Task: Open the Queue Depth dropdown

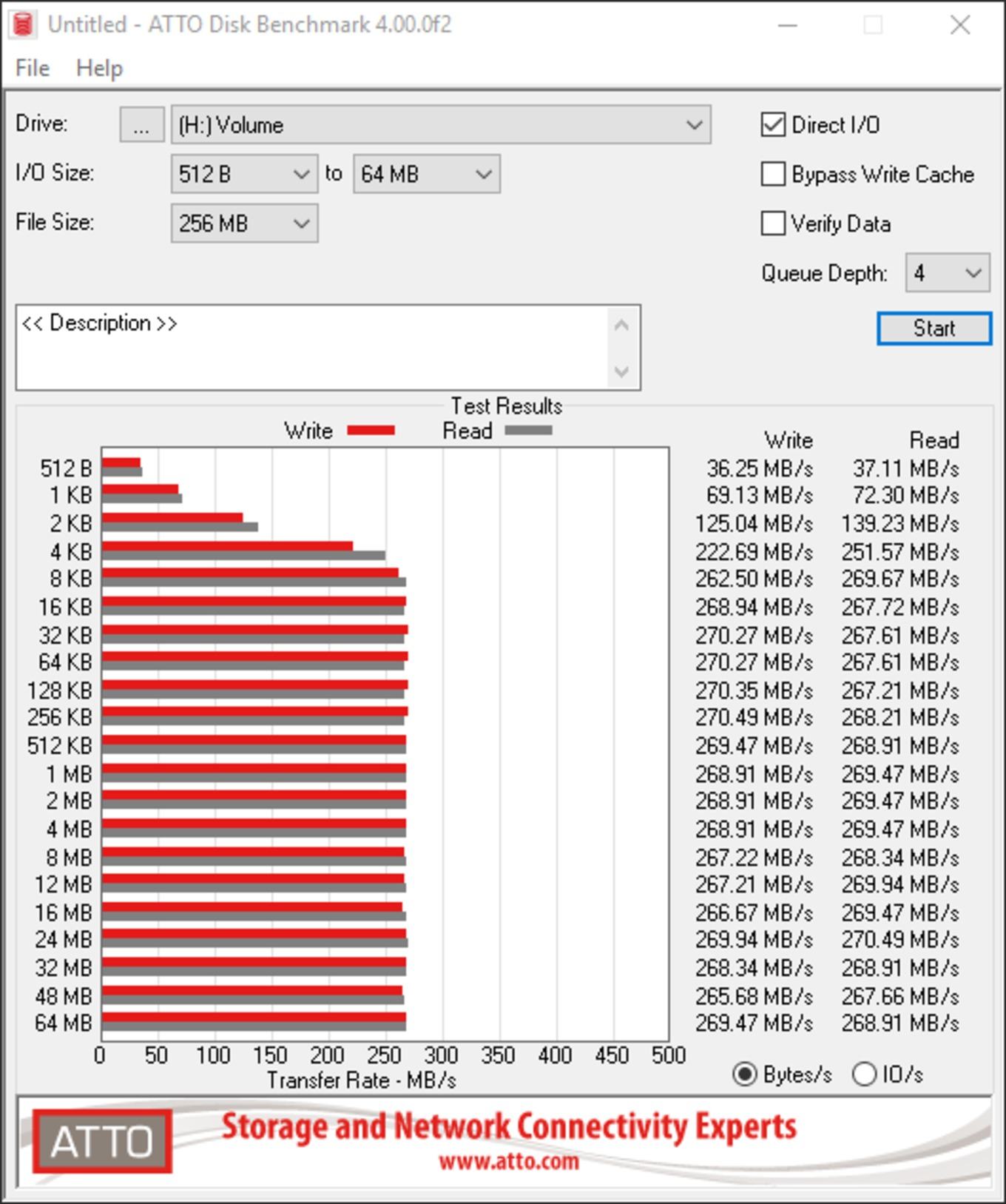Action: pos(948,273)
